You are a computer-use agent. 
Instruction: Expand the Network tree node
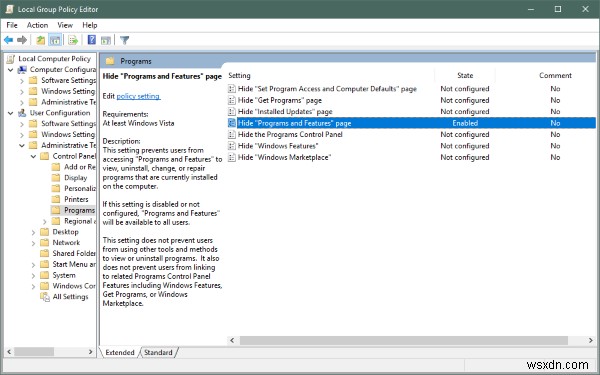tap(33, 243)
